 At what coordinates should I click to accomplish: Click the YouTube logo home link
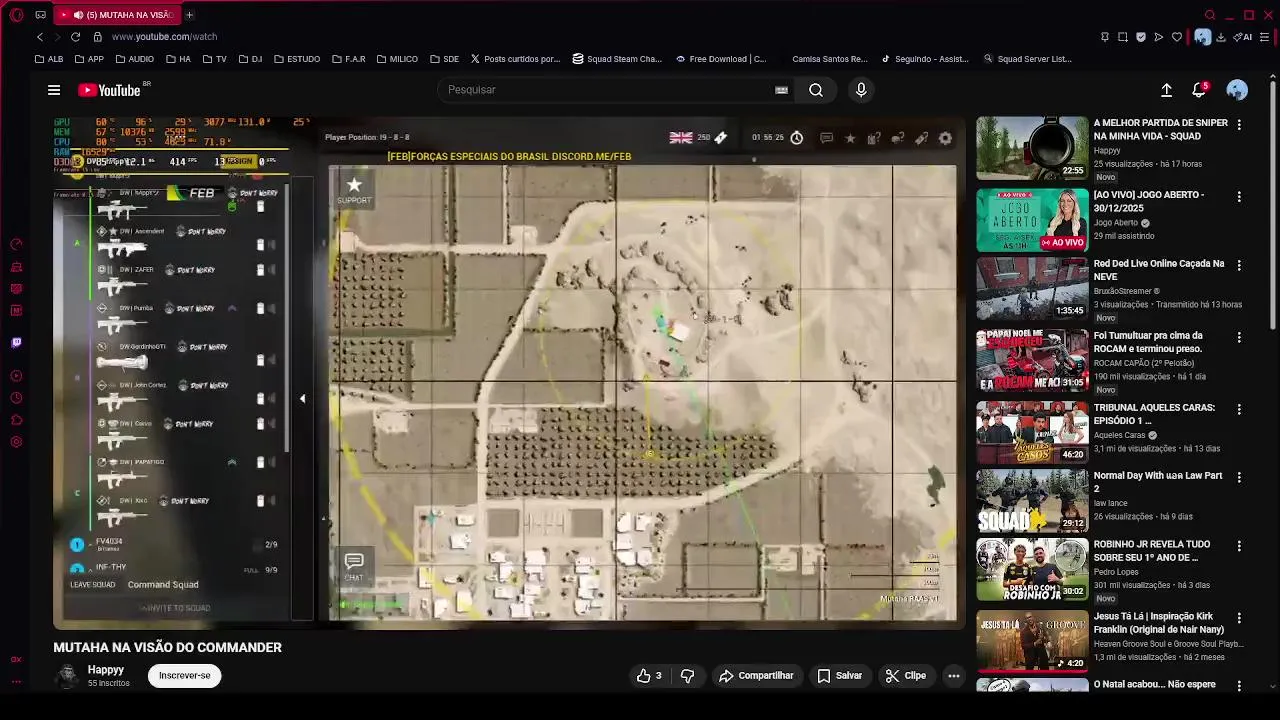point(110,90)
